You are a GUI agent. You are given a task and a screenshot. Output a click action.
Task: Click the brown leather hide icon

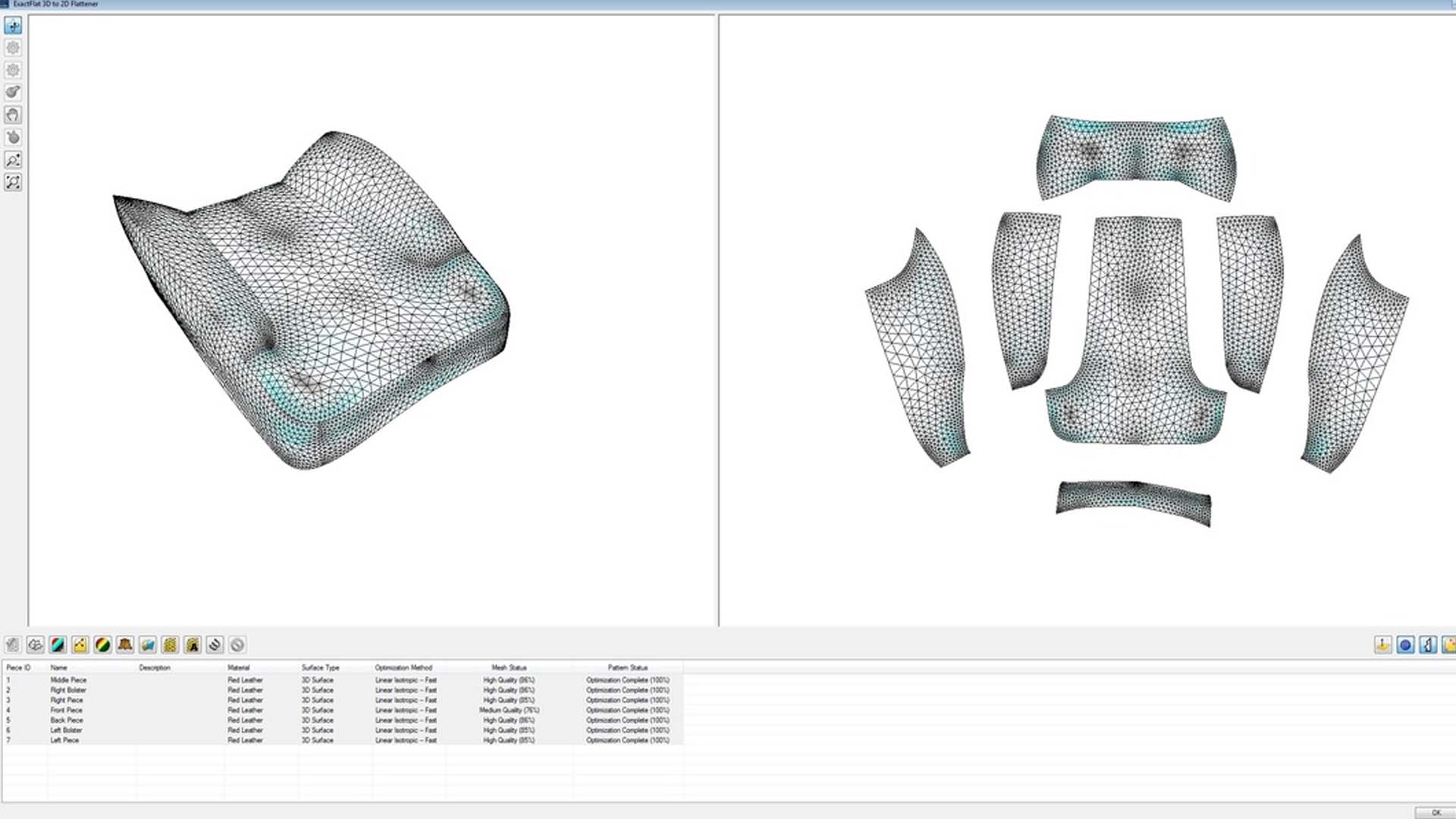pos(125,645)
